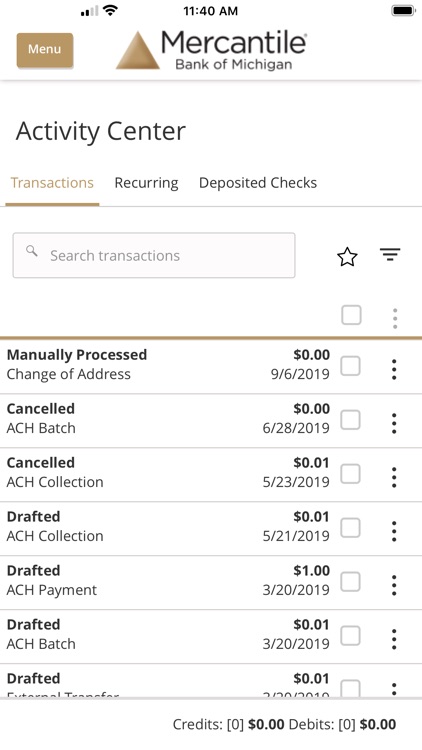Select the Transactions tab
422x750 pixels.
pyautogui.click(x=52, y=183)
